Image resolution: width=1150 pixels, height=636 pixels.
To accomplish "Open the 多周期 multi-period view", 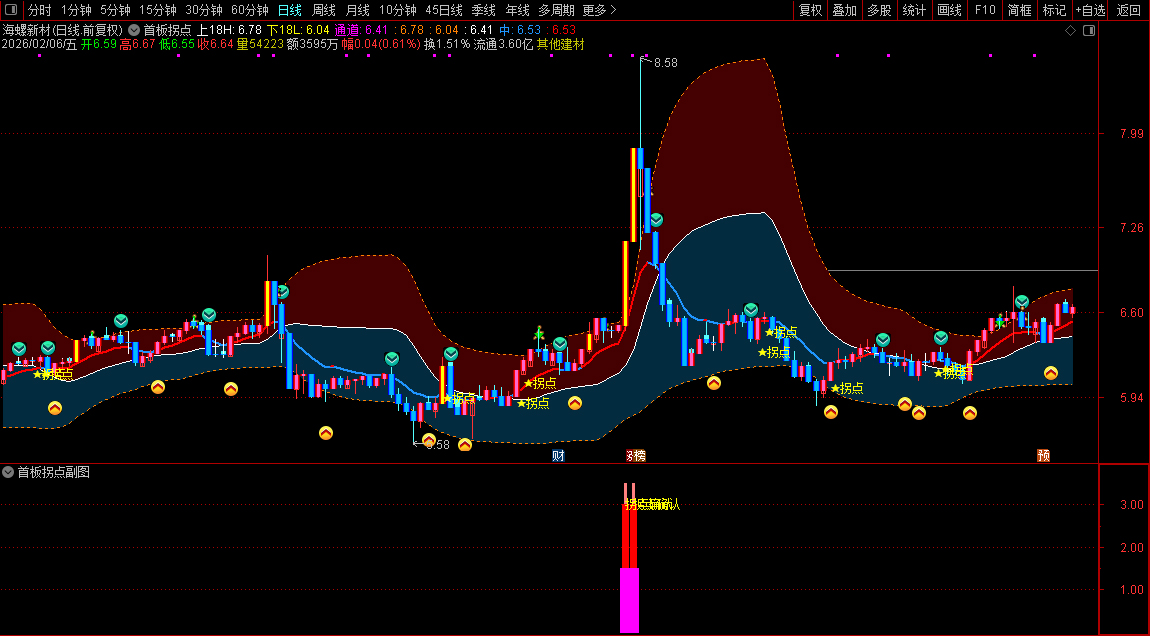I will 556,10.
